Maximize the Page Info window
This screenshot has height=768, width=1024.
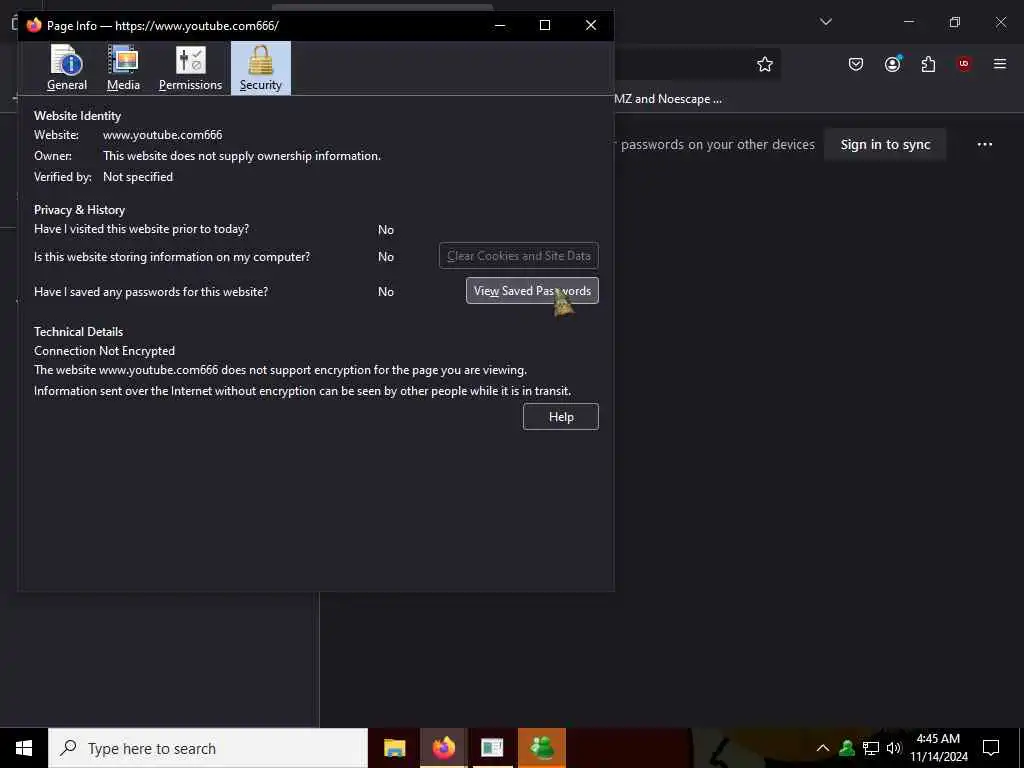(x=545, y=25)
